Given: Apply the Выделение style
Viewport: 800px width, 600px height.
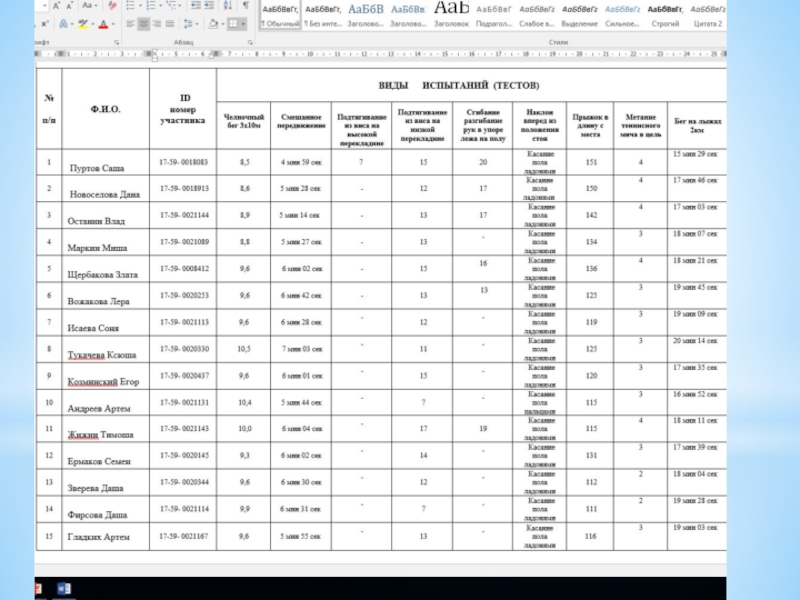Looking at the screenshot, I should click(x=580, y=14).
